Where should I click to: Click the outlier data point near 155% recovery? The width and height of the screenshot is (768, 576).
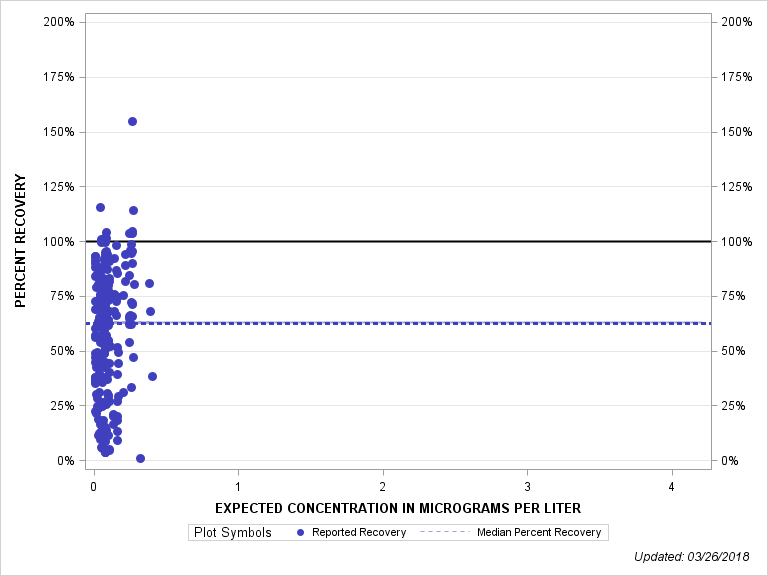(x=132, y=121)
